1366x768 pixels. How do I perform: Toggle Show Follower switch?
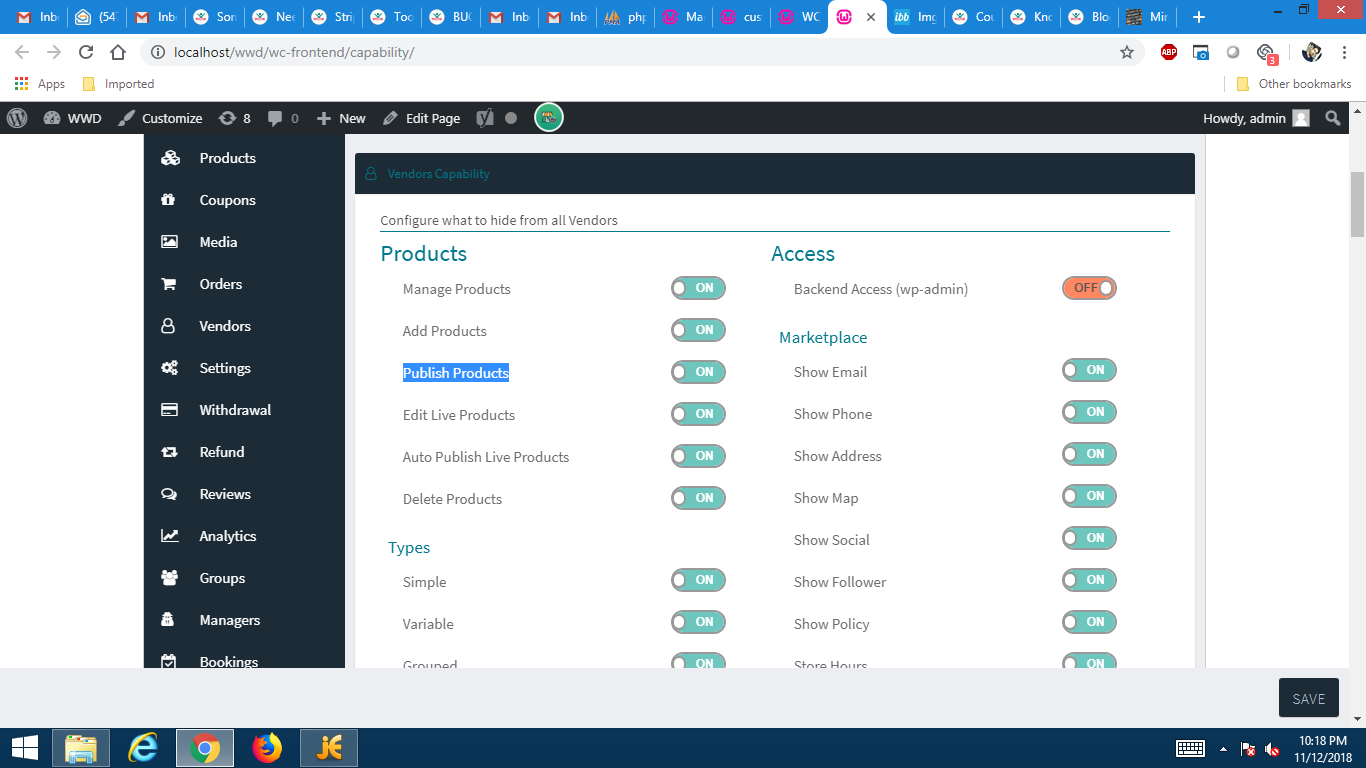1089,580
